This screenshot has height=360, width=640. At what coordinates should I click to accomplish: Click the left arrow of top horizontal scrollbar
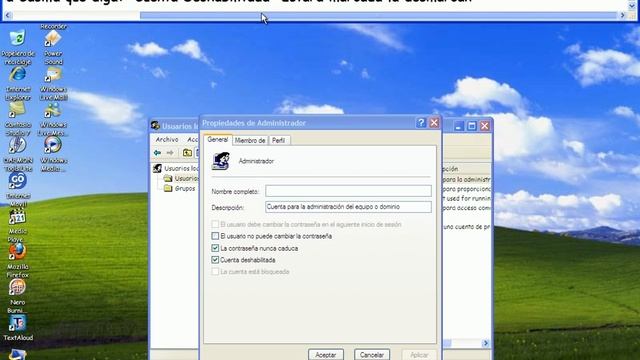pyautogui.click(x=7, y=16)
